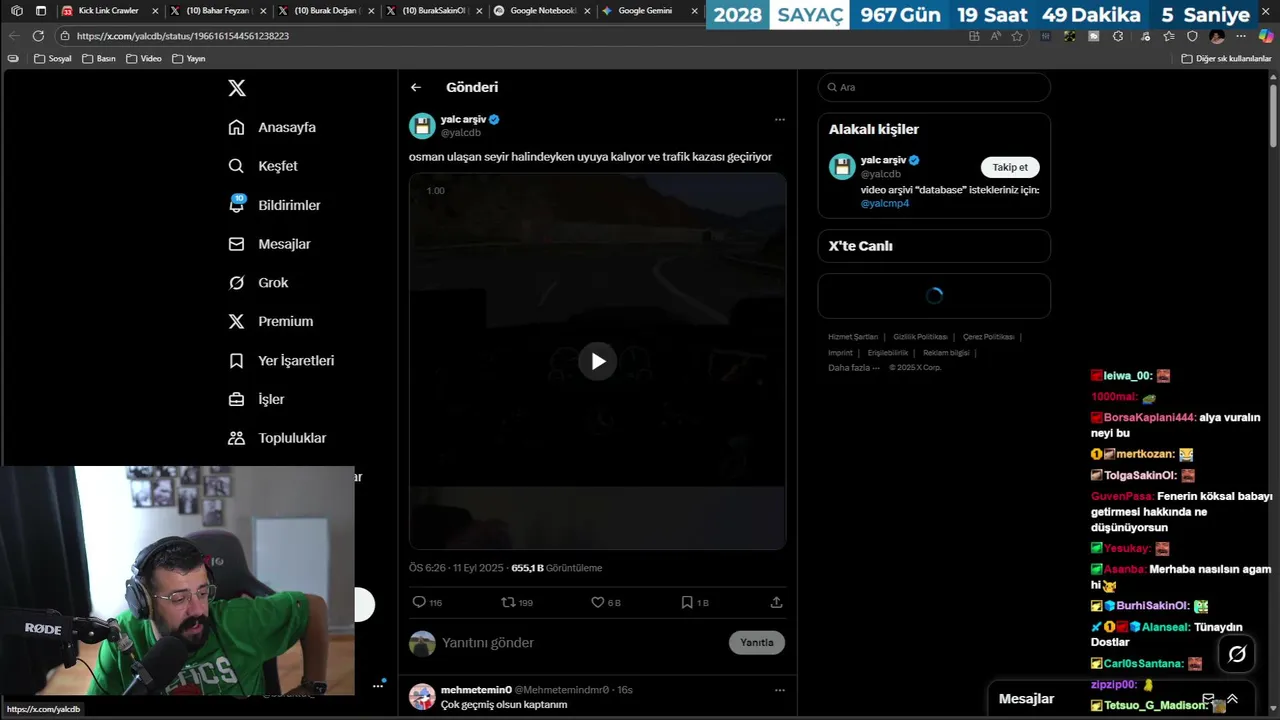1280x720 pixels.
Task: Open the Basın bookmarks folder
Action: point(99,58)
